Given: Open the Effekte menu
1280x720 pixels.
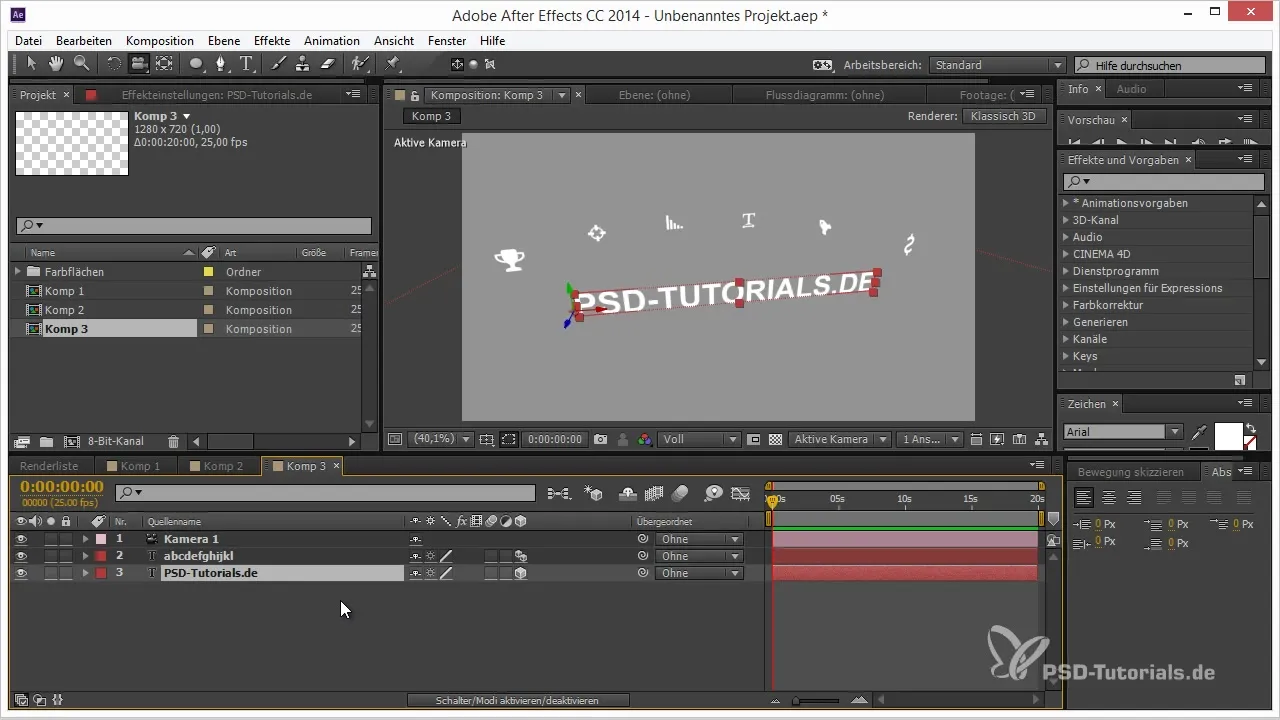Looking at the screenshot, I should 272,41.
